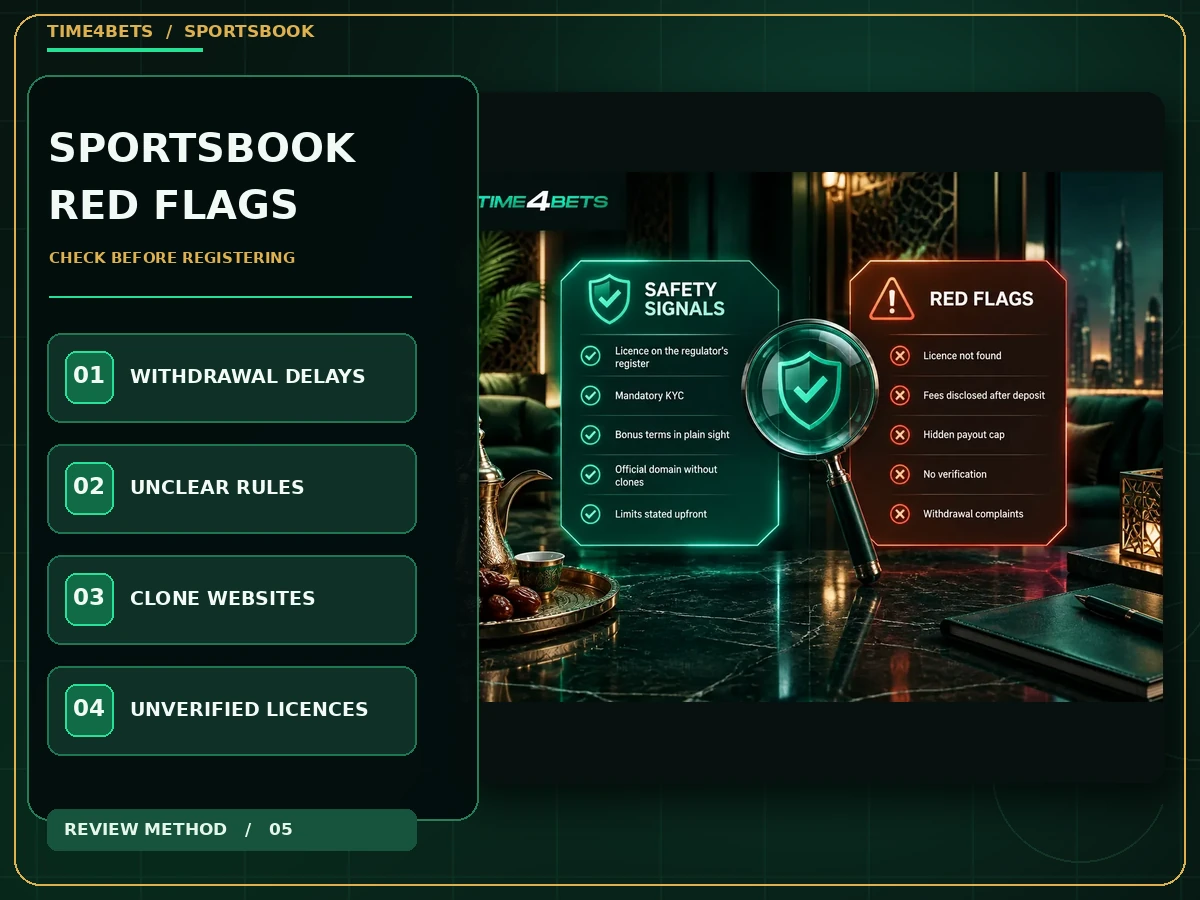Click the 03 number badge
This screenshot has height=900, width=1200.
(x=89, y=599)
